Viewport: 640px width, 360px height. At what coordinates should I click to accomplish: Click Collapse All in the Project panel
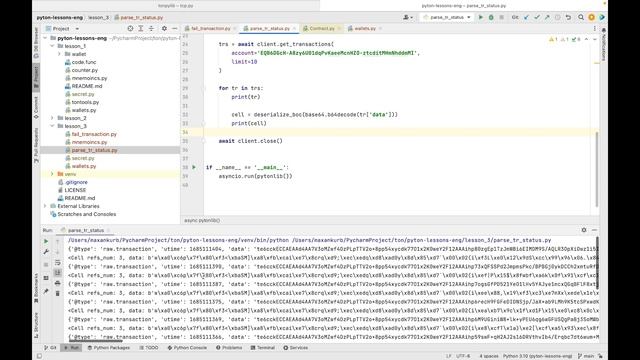tap(151, 29)
